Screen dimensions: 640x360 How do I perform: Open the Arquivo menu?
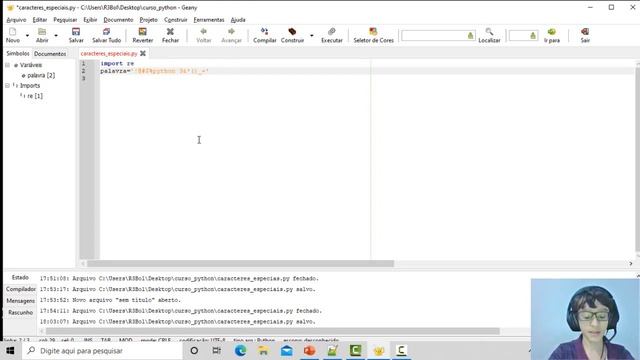pos(16,20)
